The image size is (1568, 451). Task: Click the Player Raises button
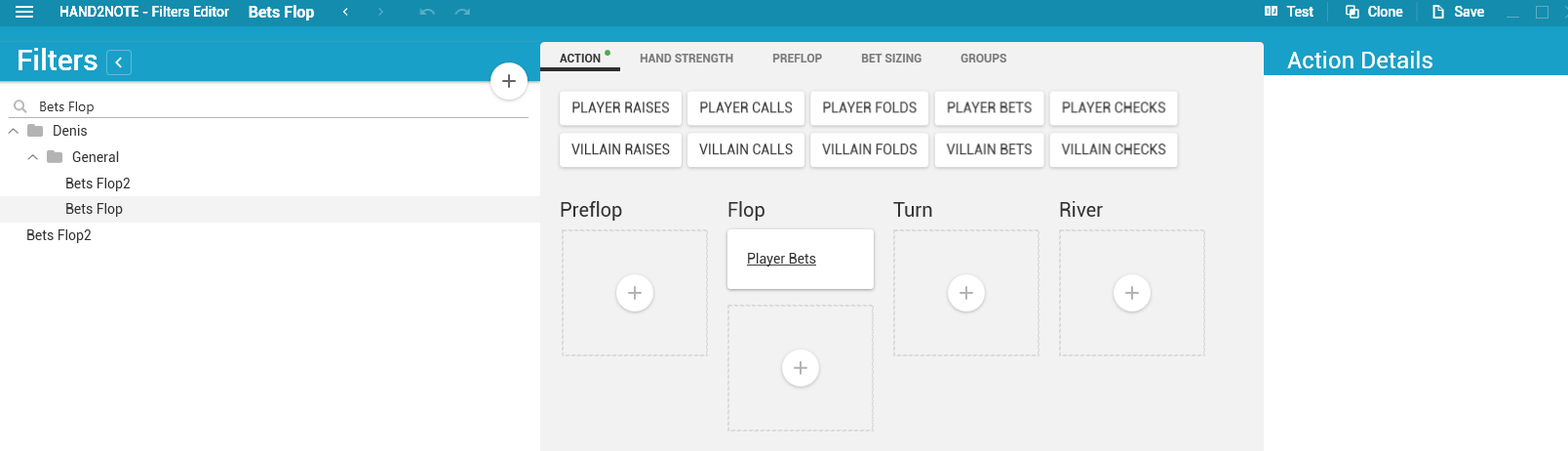(620, 107)
